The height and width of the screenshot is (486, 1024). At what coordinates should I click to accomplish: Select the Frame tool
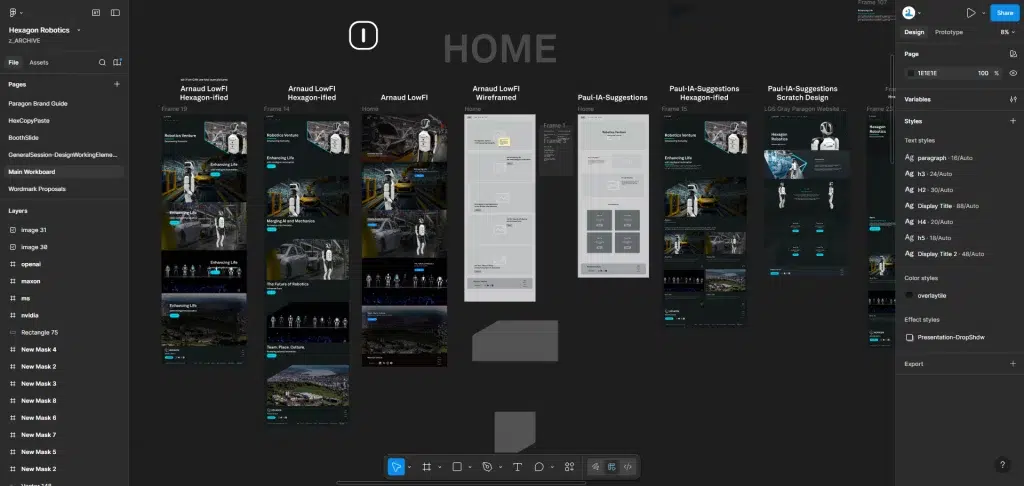(x=426, y=466)
